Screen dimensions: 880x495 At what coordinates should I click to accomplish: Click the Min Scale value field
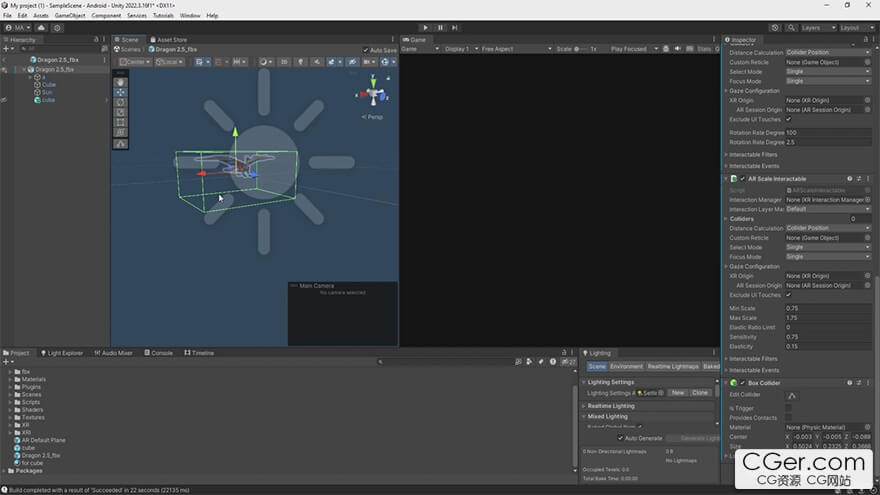tap(828, 308)
